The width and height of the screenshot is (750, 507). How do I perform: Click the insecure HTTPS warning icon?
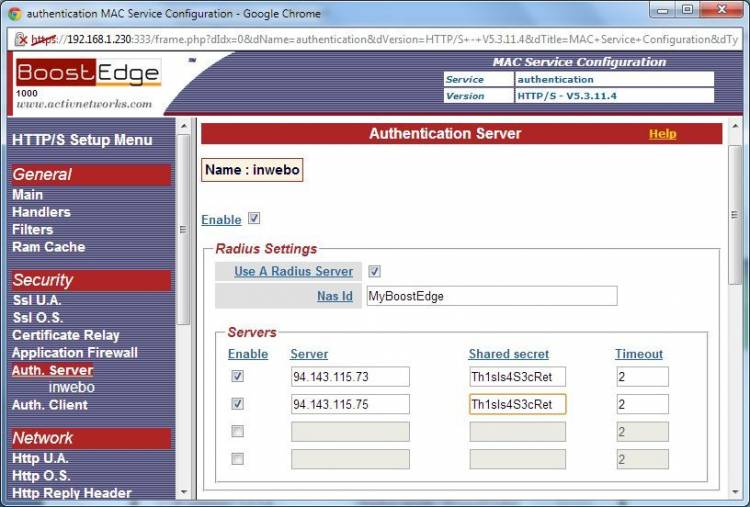(x=20, y=39)
